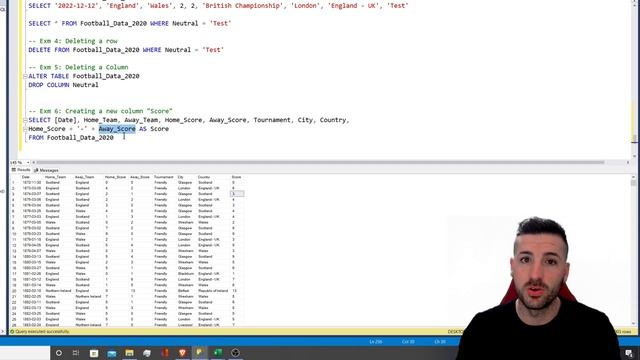This screenshot has width=640, height=360.
Task: Click the highlighted Away_Score text in editor
Action: coord(117,129)
